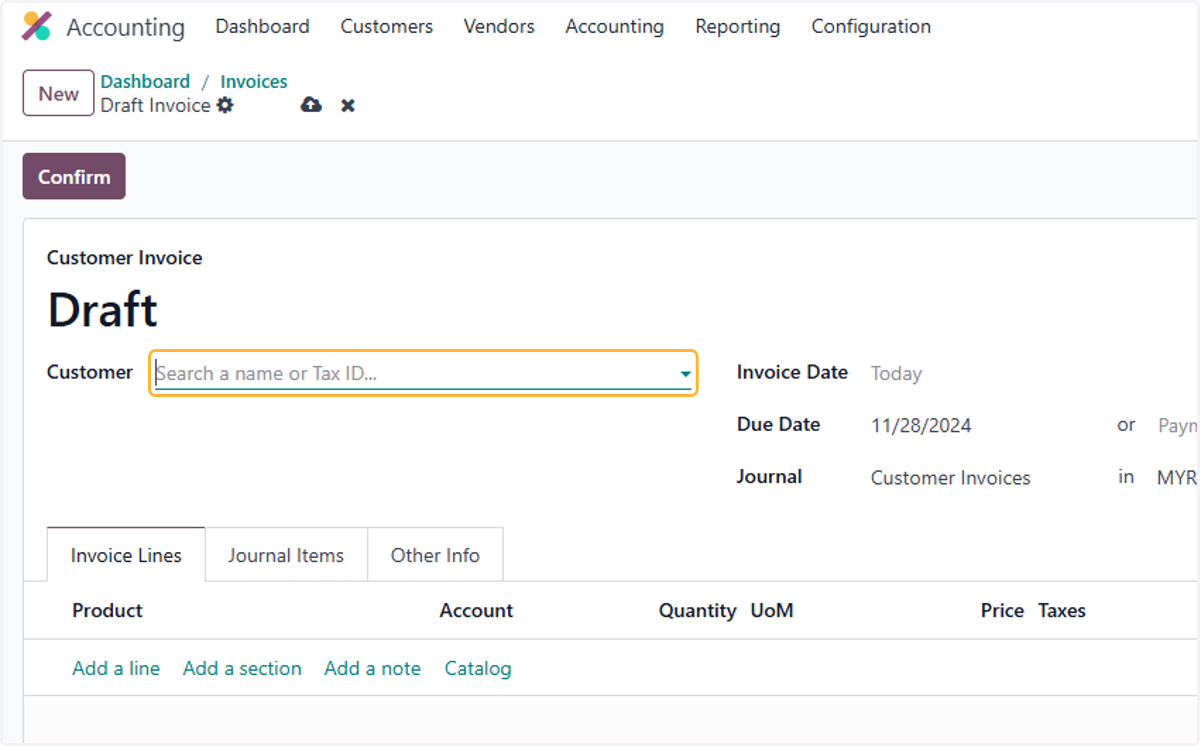Image resolution: width=1200 pixels, height=746 pixels.
Task: Click the Invoice Date field showing Today
Action: pos(896,374)
